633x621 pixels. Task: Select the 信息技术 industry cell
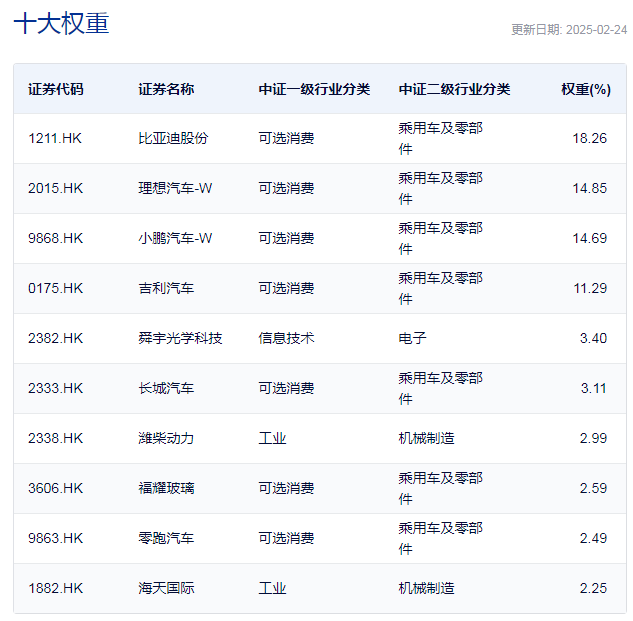pos(286,338)
